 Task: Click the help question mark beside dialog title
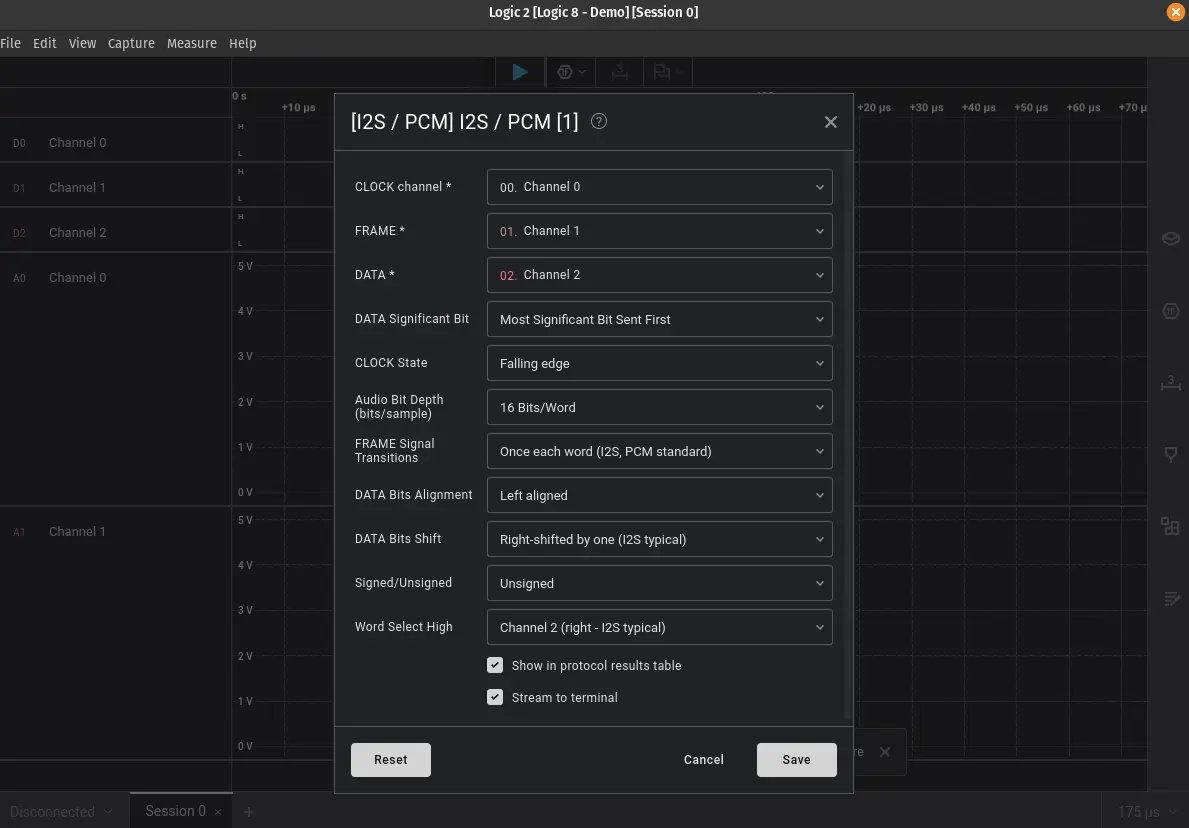point(598,121)
